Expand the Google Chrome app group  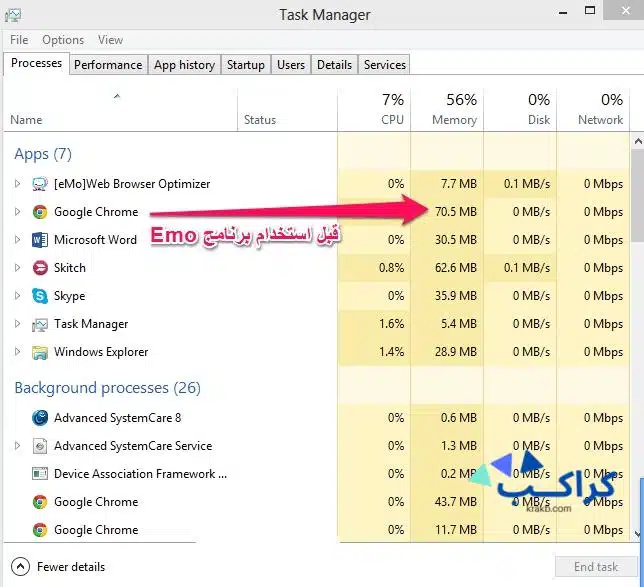click(17, 212)
